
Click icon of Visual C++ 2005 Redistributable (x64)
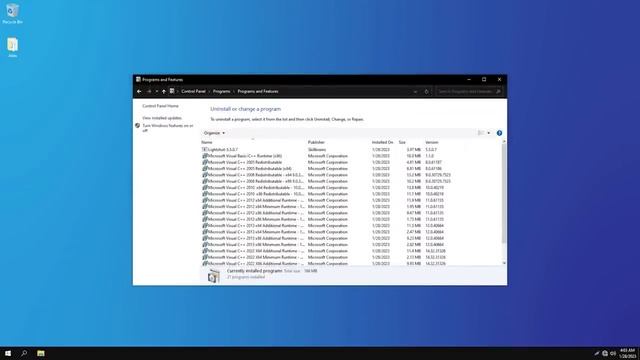coord(205,169)
